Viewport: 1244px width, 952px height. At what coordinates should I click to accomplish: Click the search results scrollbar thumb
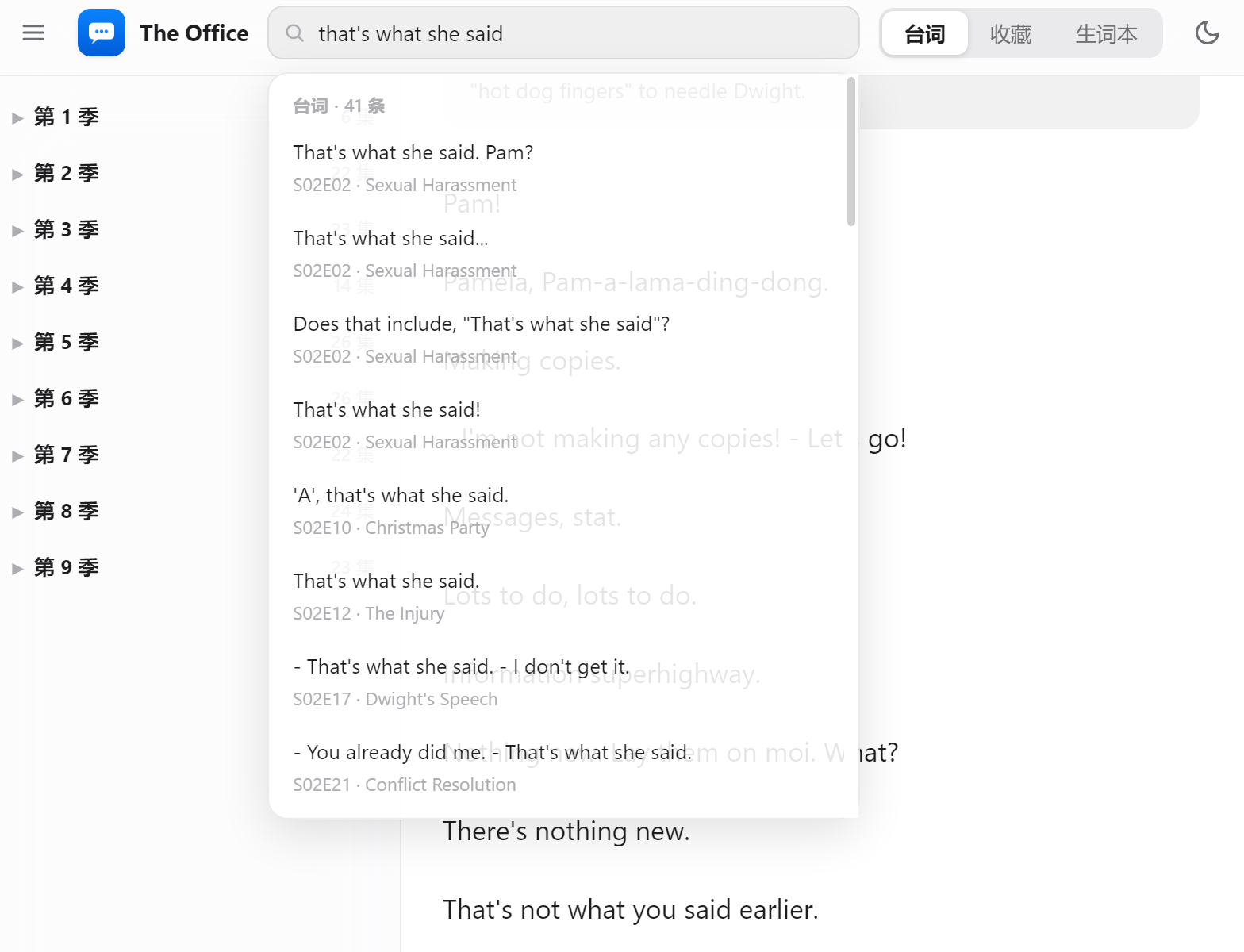point(850,152)
